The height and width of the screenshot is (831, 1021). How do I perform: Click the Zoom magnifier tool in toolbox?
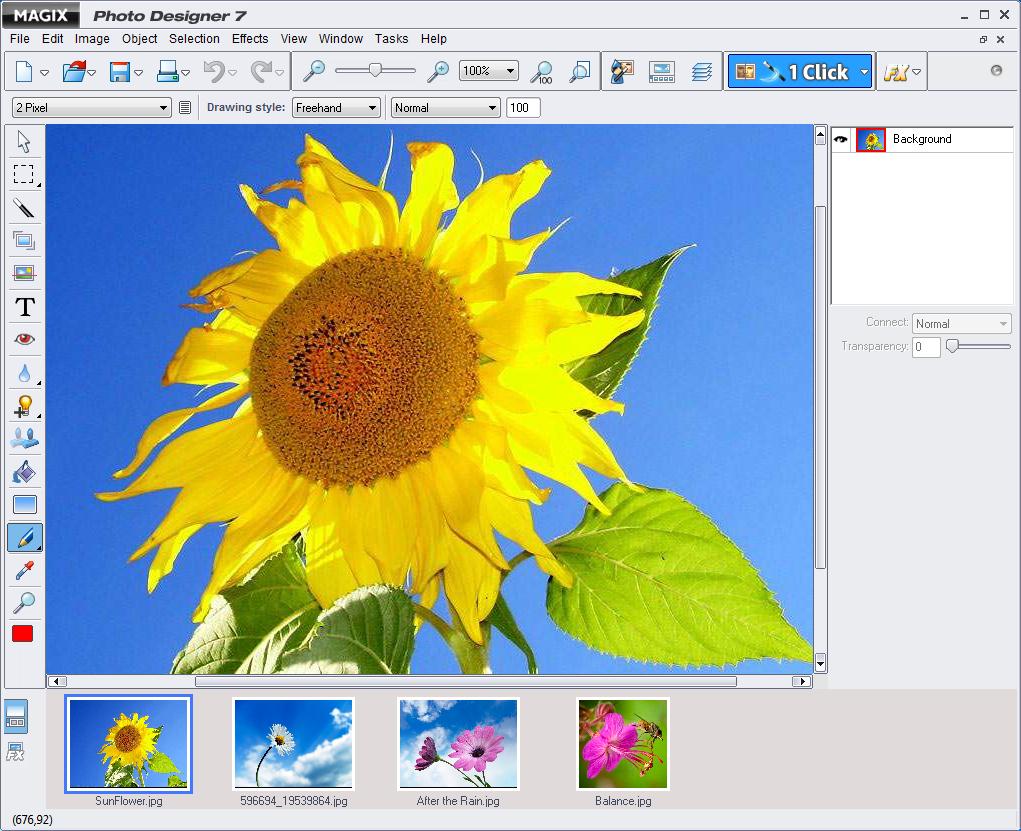pyautogui.click(x=24, y=602)
